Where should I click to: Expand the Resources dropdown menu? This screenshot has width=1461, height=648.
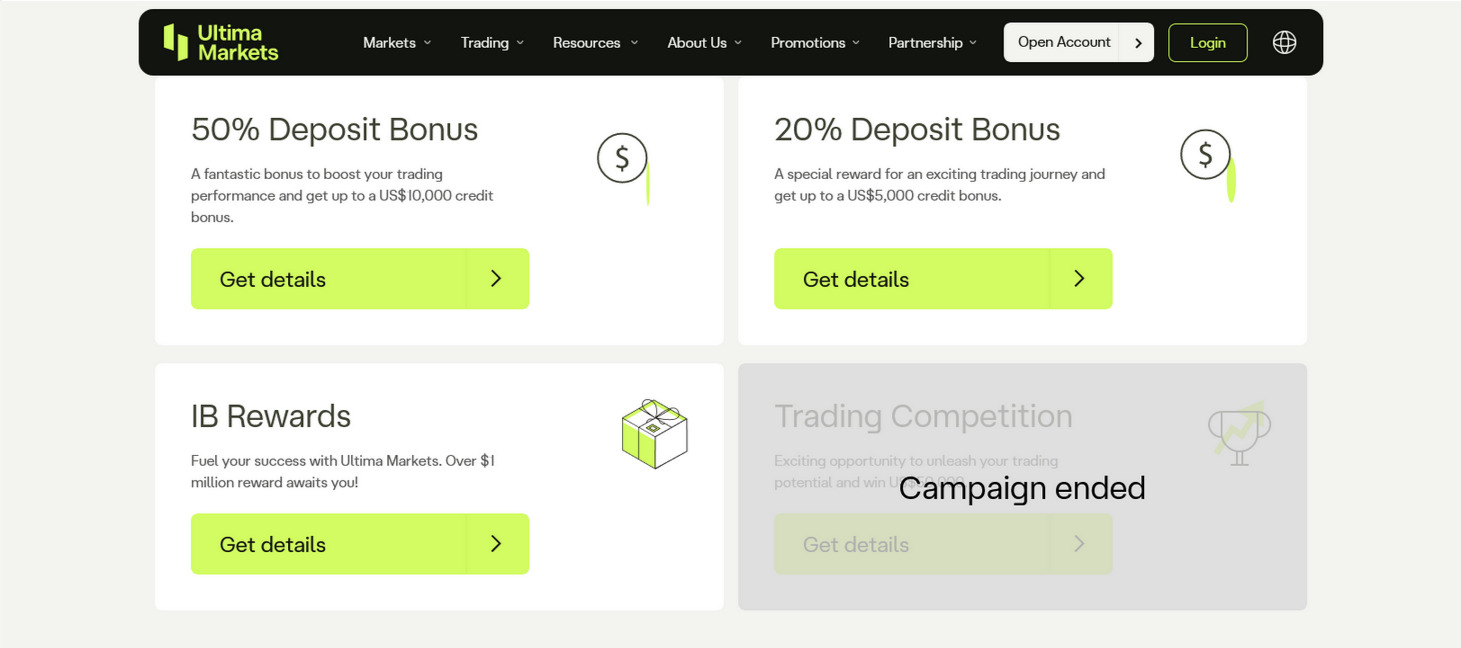[595, 43]
